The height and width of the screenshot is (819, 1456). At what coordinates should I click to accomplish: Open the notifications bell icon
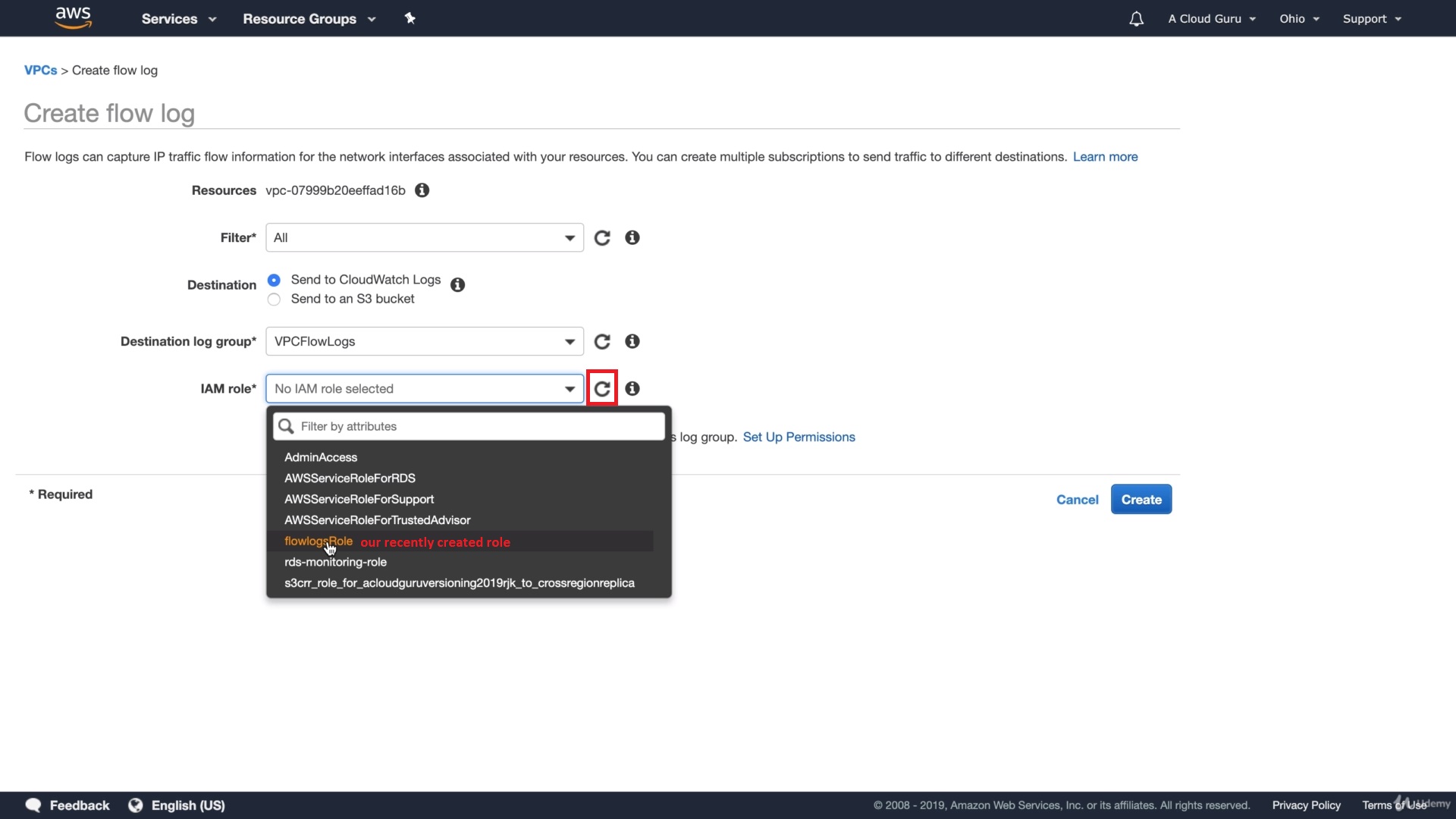1135,19
